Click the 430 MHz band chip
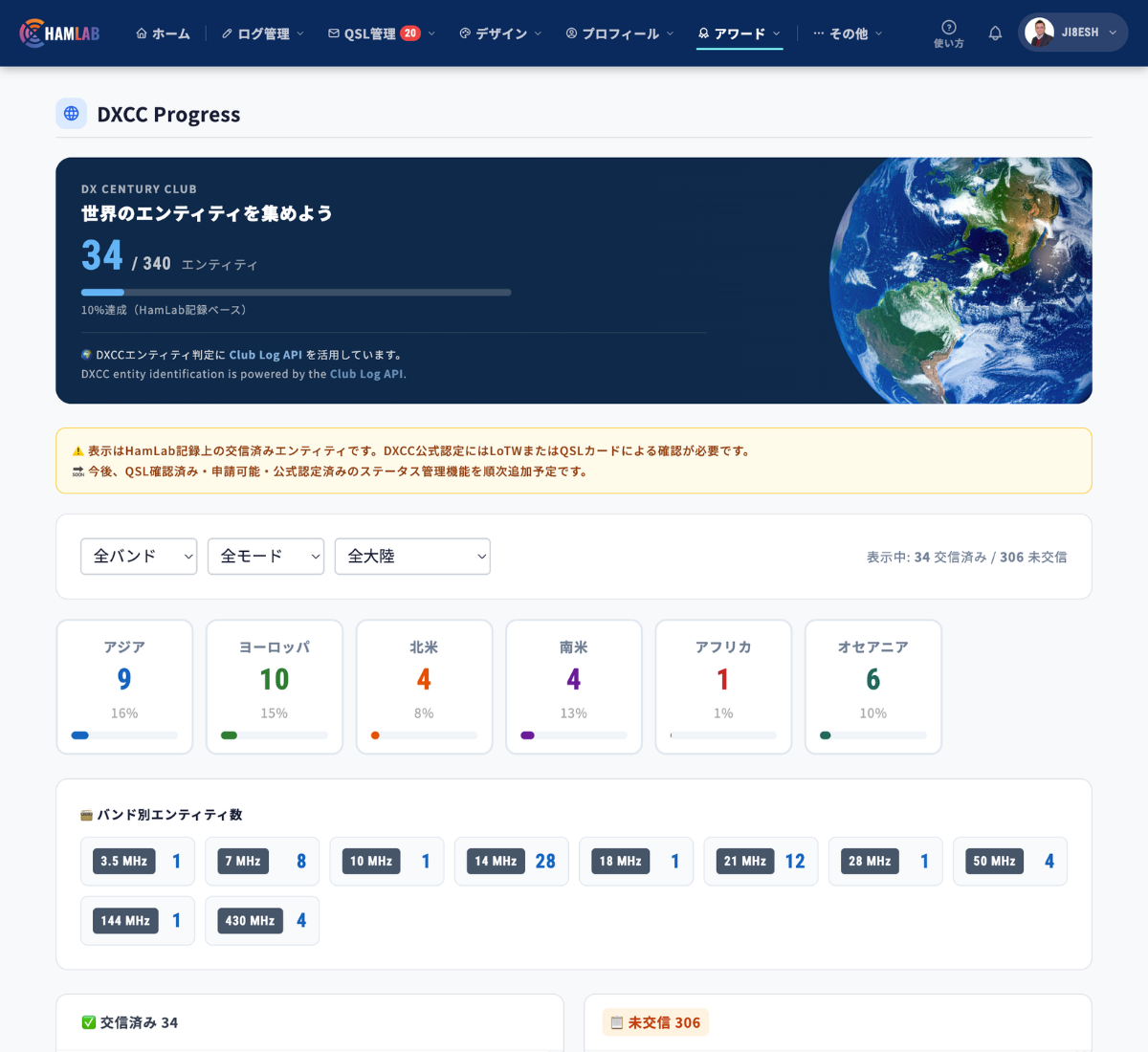 pyautogui.click(x=262, y=921)
